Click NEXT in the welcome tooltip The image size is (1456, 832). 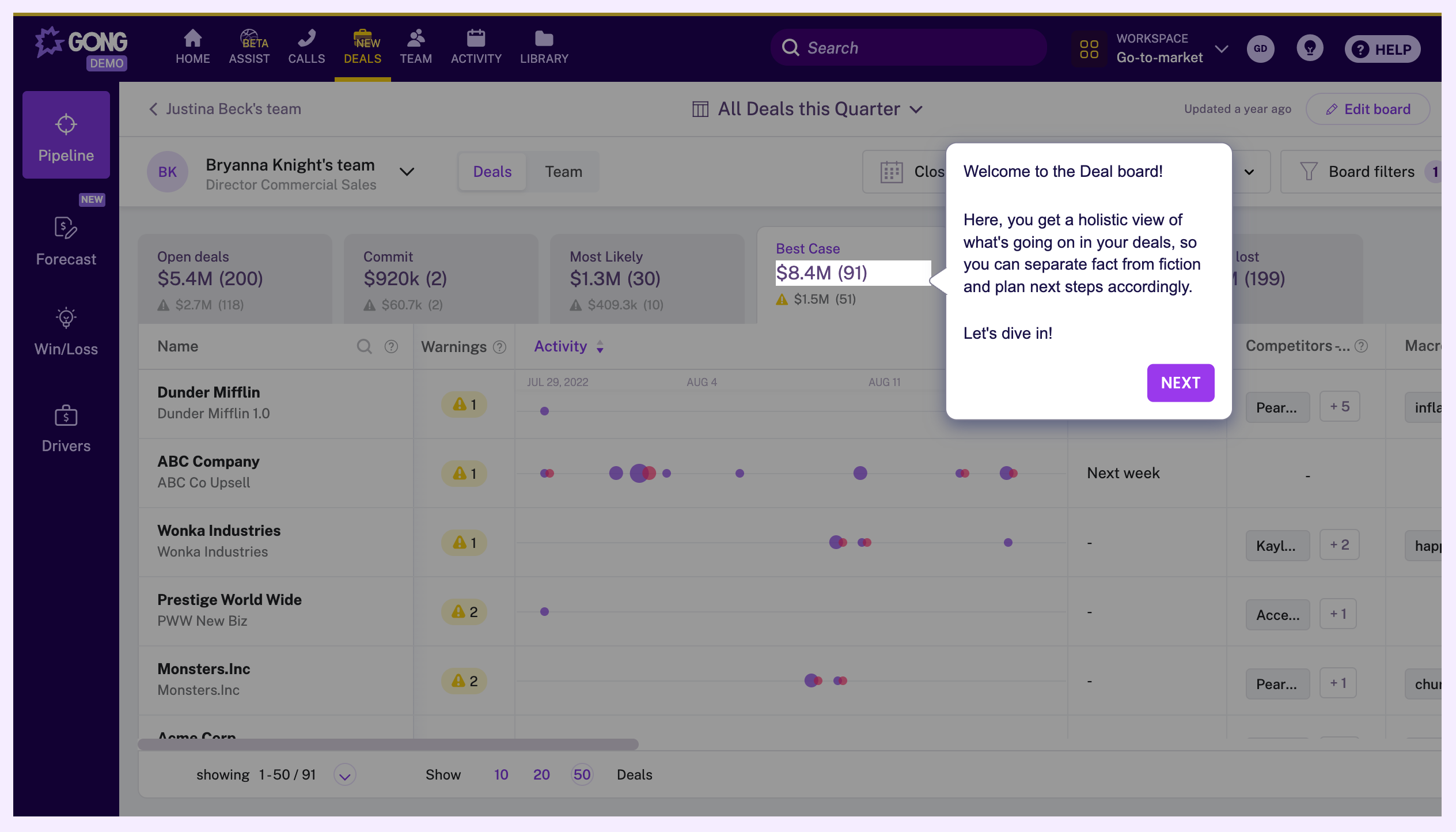(x=1180, y=383)
